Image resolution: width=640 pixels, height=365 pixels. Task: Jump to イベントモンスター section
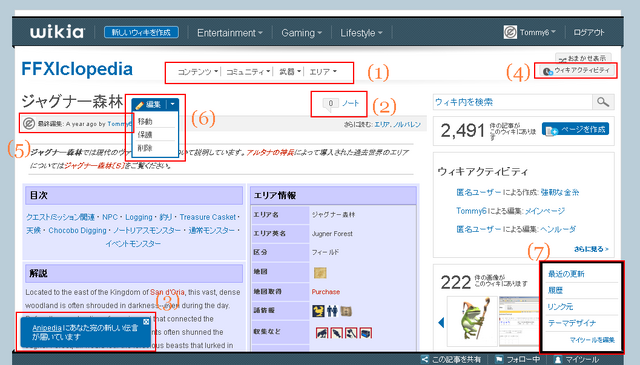pos(133,244)
